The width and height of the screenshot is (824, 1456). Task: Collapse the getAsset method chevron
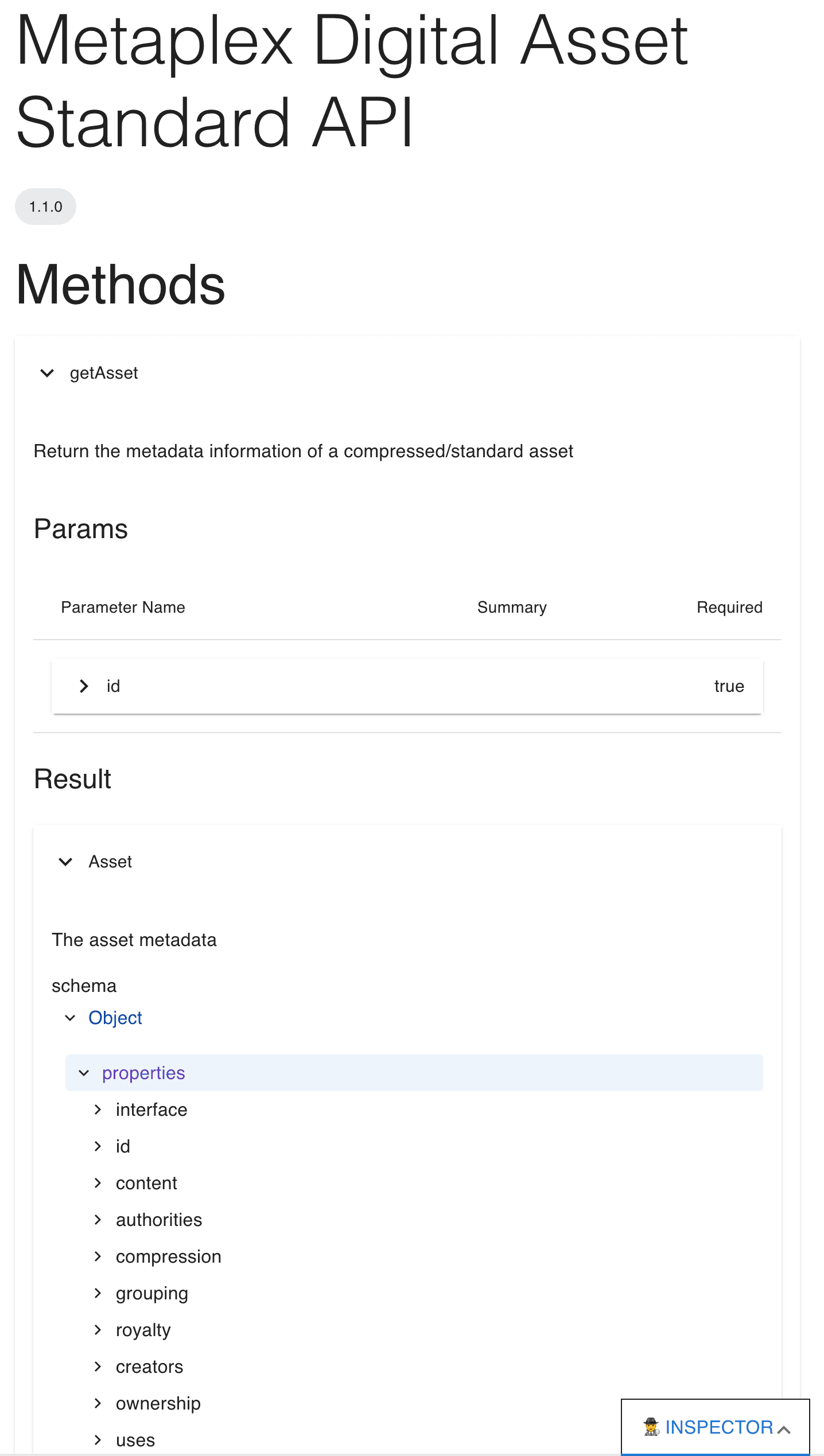(47, 373)
